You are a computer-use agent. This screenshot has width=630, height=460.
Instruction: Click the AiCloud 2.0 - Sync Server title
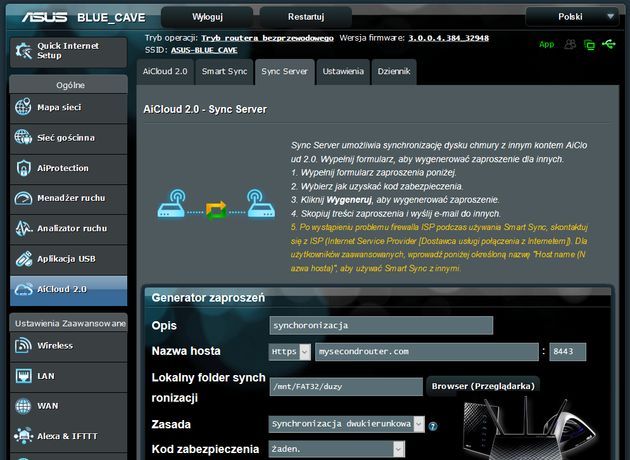coord(205,109)
